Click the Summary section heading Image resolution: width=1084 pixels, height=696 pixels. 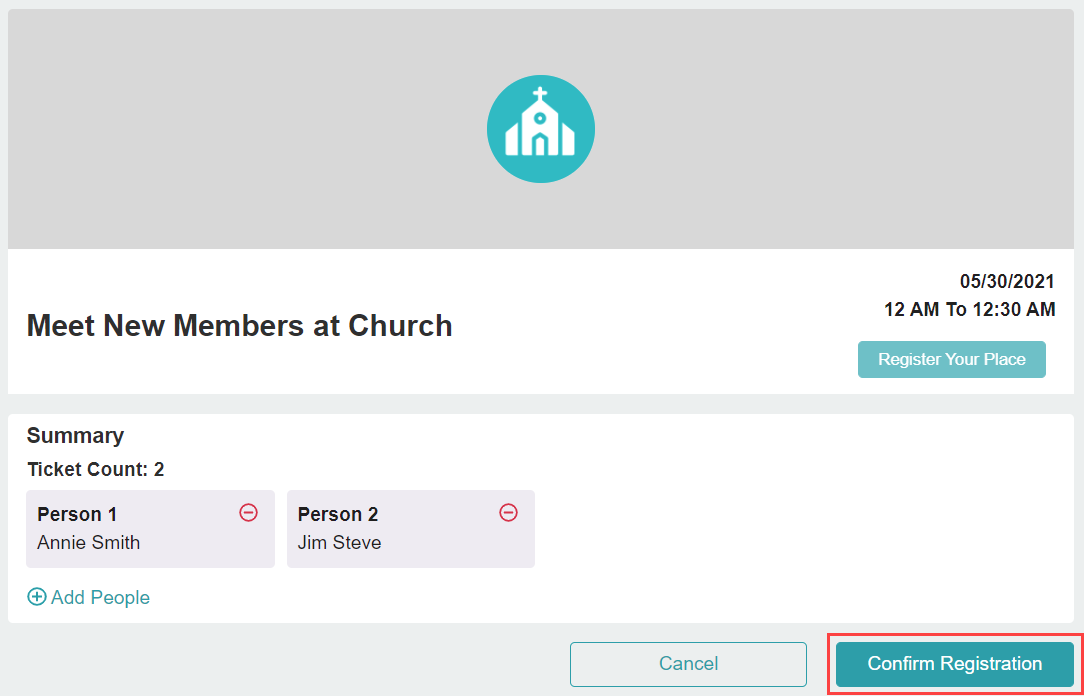pyautogui.click(x=75, y=435)
